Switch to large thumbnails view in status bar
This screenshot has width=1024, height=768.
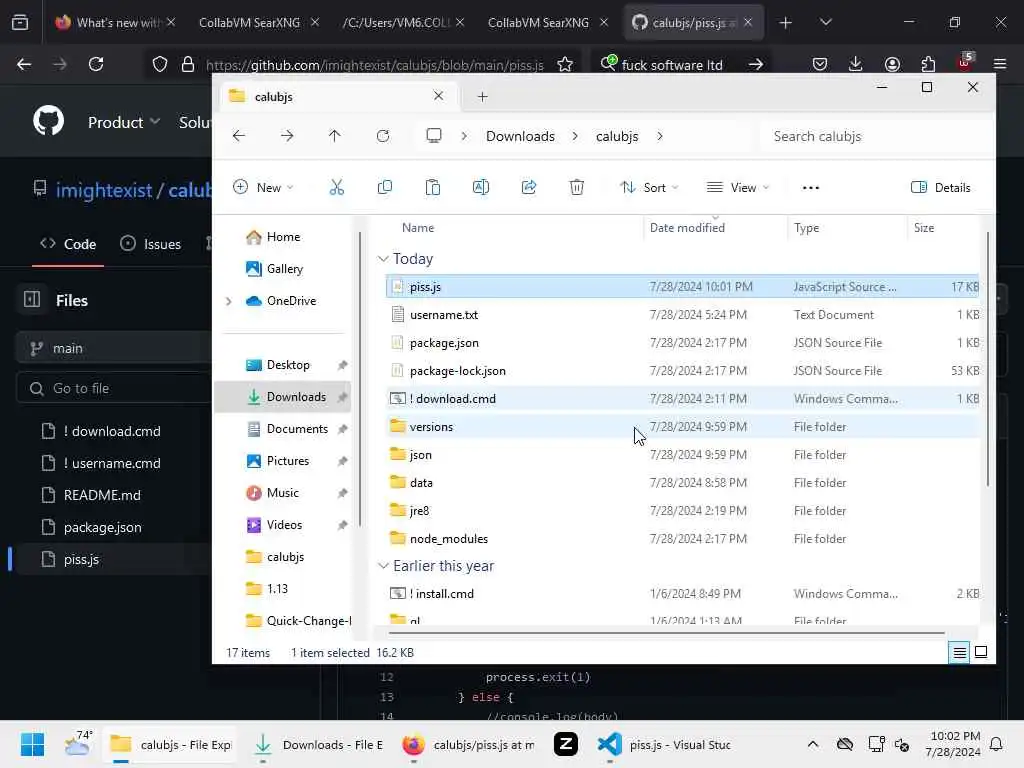[981, 652]
